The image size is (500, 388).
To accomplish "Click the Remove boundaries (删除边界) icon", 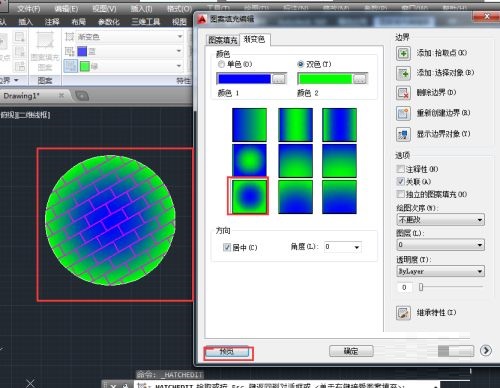I will point(403,93).
